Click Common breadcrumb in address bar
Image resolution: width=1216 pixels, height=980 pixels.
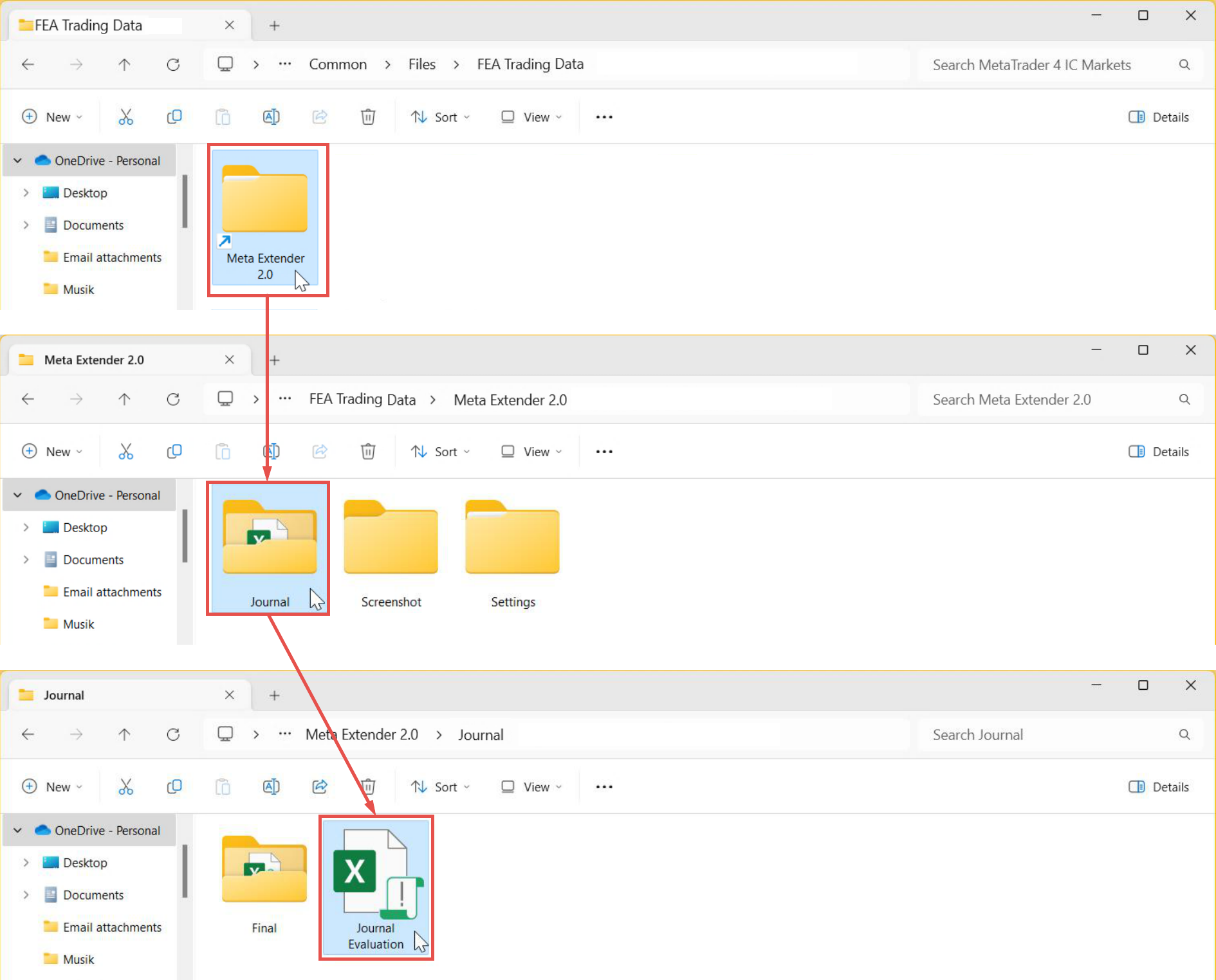(338, 64)
